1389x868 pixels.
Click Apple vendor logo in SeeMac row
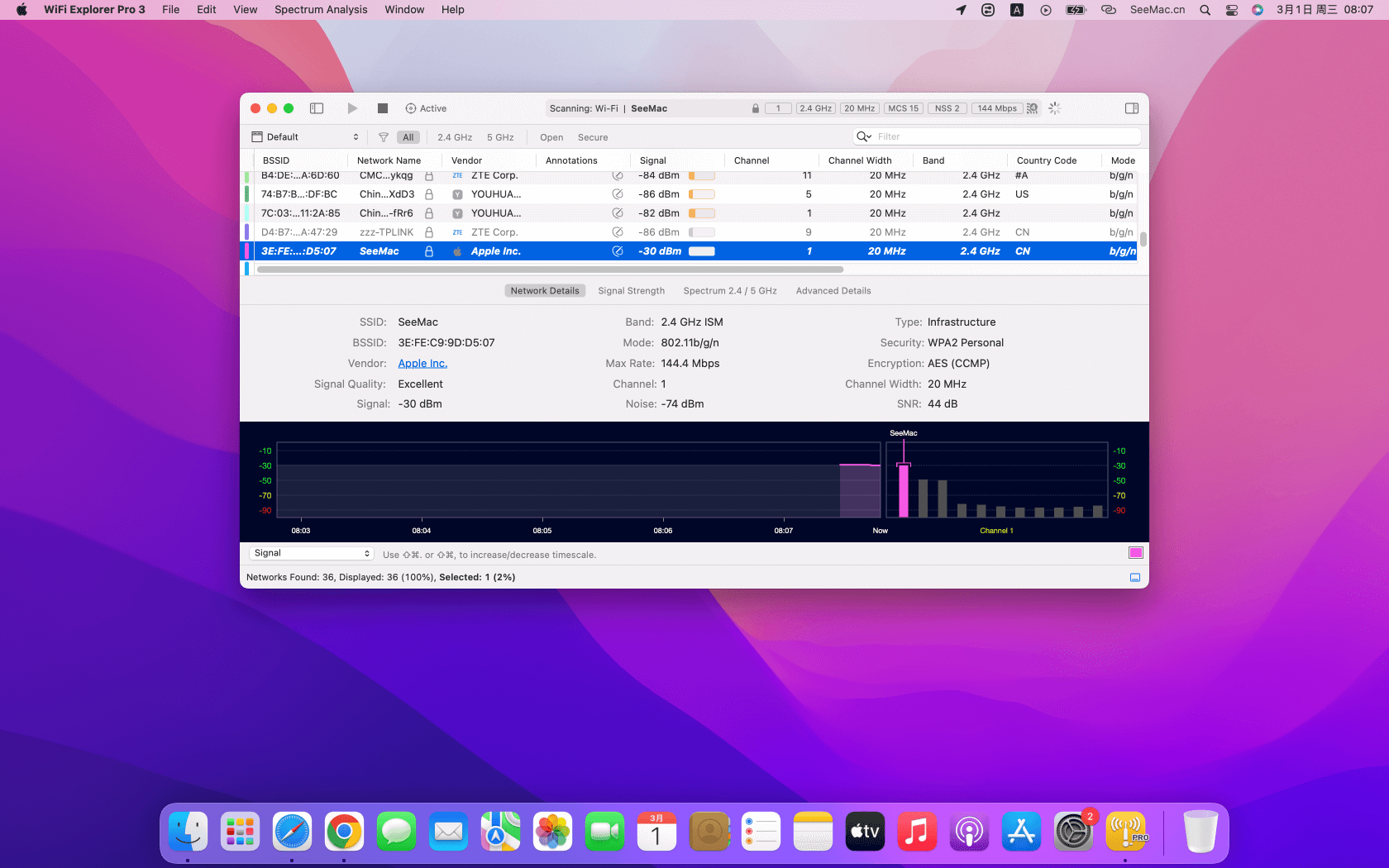pyautogui.click(x=457, y=251)
